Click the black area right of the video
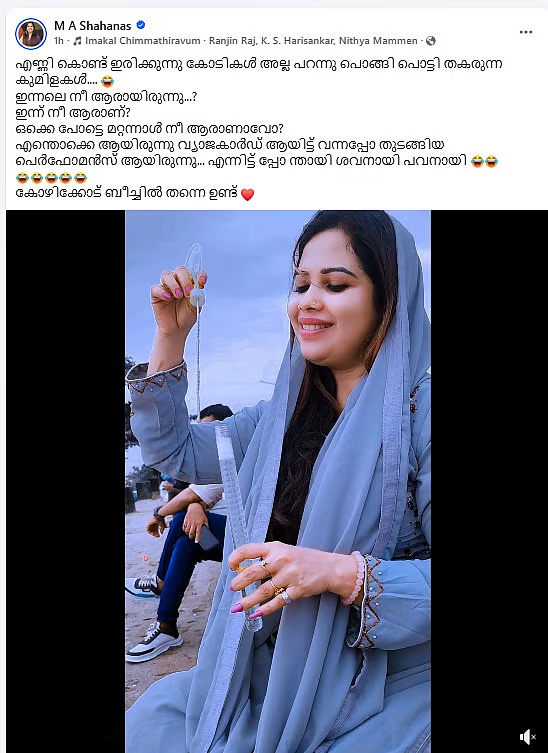The width and height of the screenshot is (548, 753). point(489,481)
